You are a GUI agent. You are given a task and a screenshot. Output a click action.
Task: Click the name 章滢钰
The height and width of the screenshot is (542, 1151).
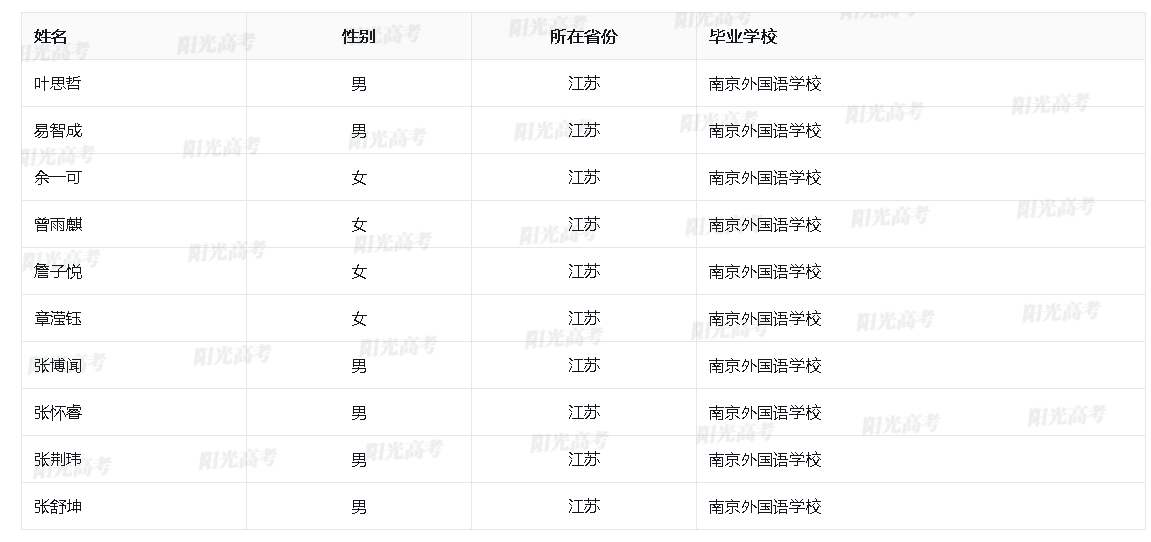[x=58, y=319]
